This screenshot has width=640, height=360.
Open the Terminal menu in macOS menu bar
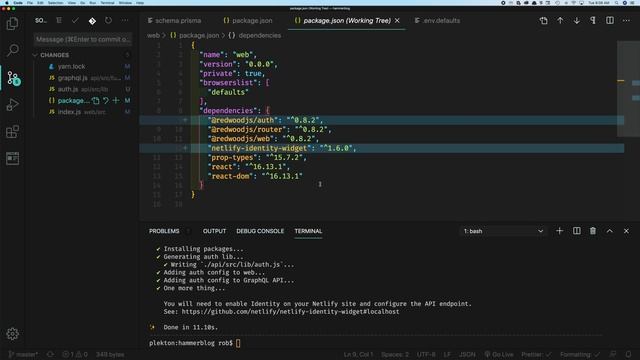(x=107, y=3)
